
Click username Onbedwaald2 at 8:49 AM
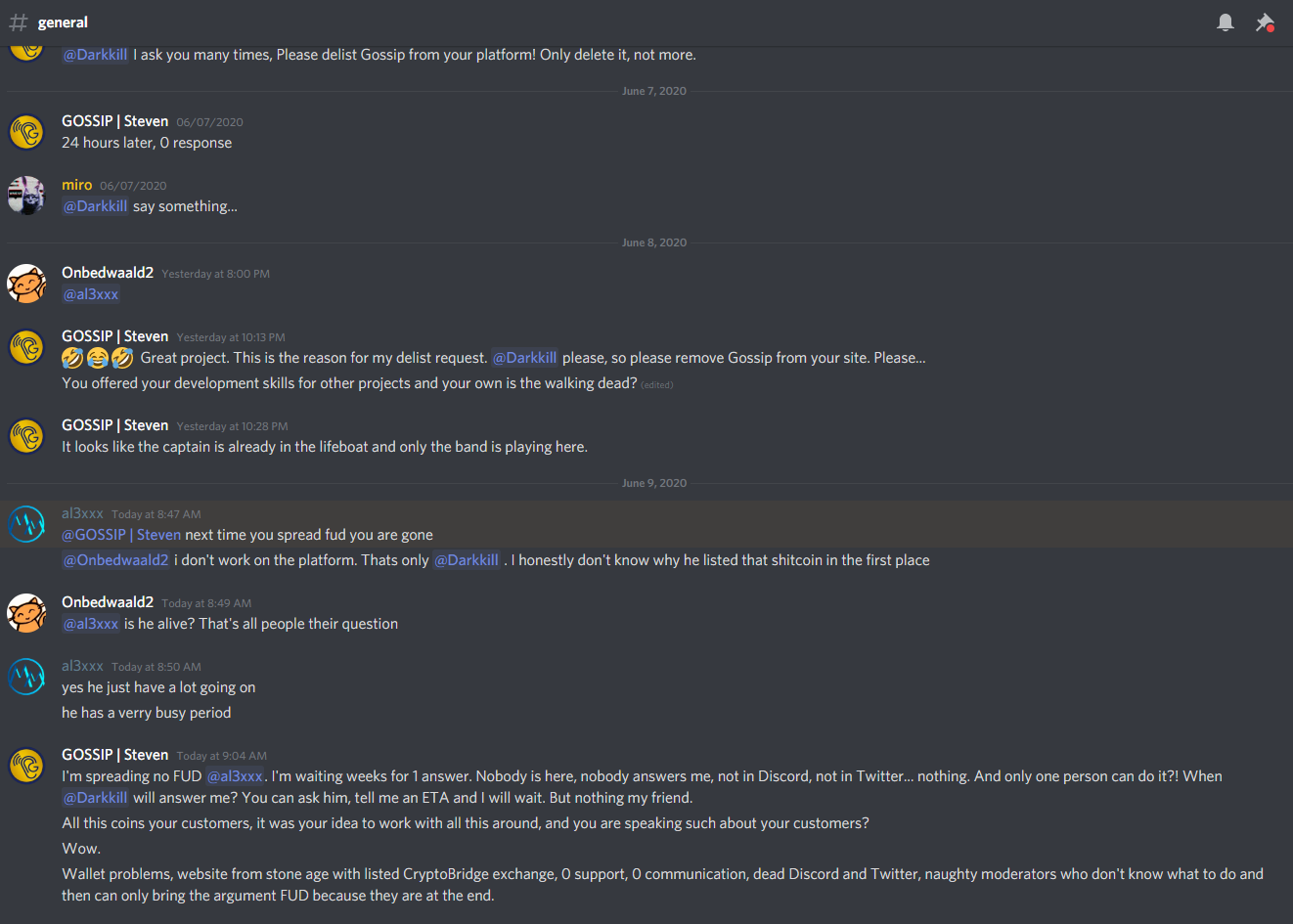(x=108, y=602)
